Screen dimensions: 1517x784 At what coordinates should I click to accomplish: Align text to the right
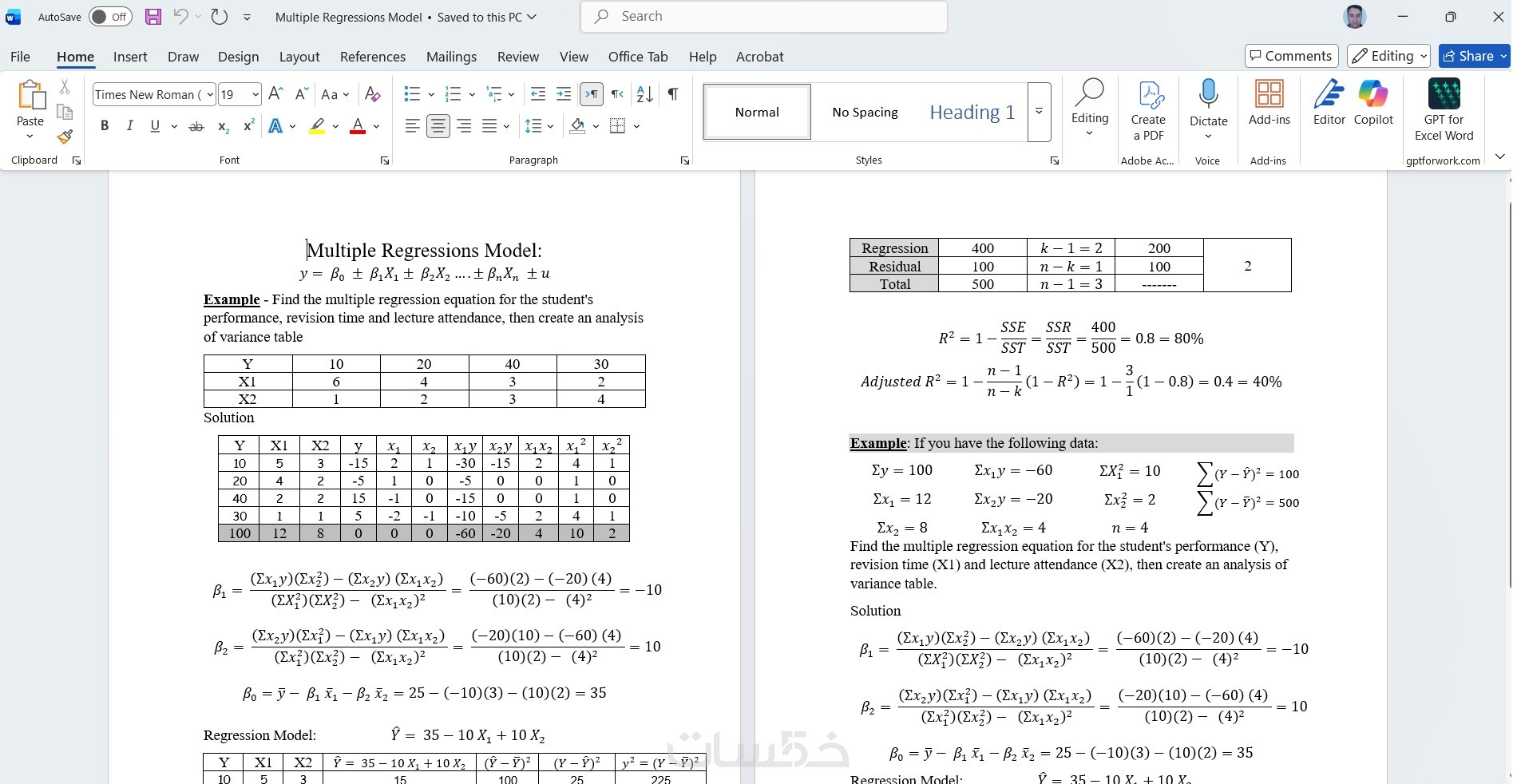click(464, 126)
